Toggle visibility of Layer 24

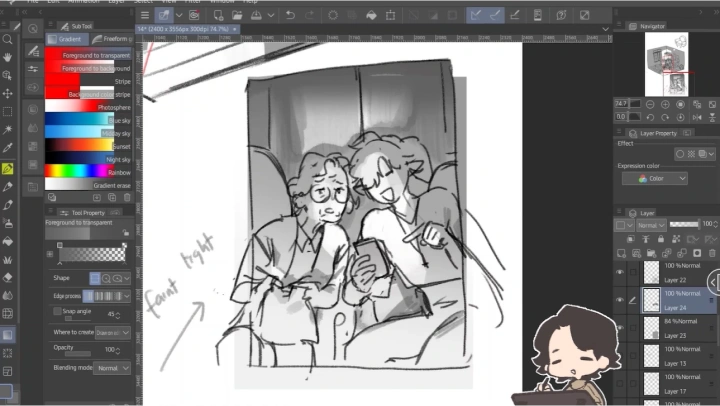point(620,300)
